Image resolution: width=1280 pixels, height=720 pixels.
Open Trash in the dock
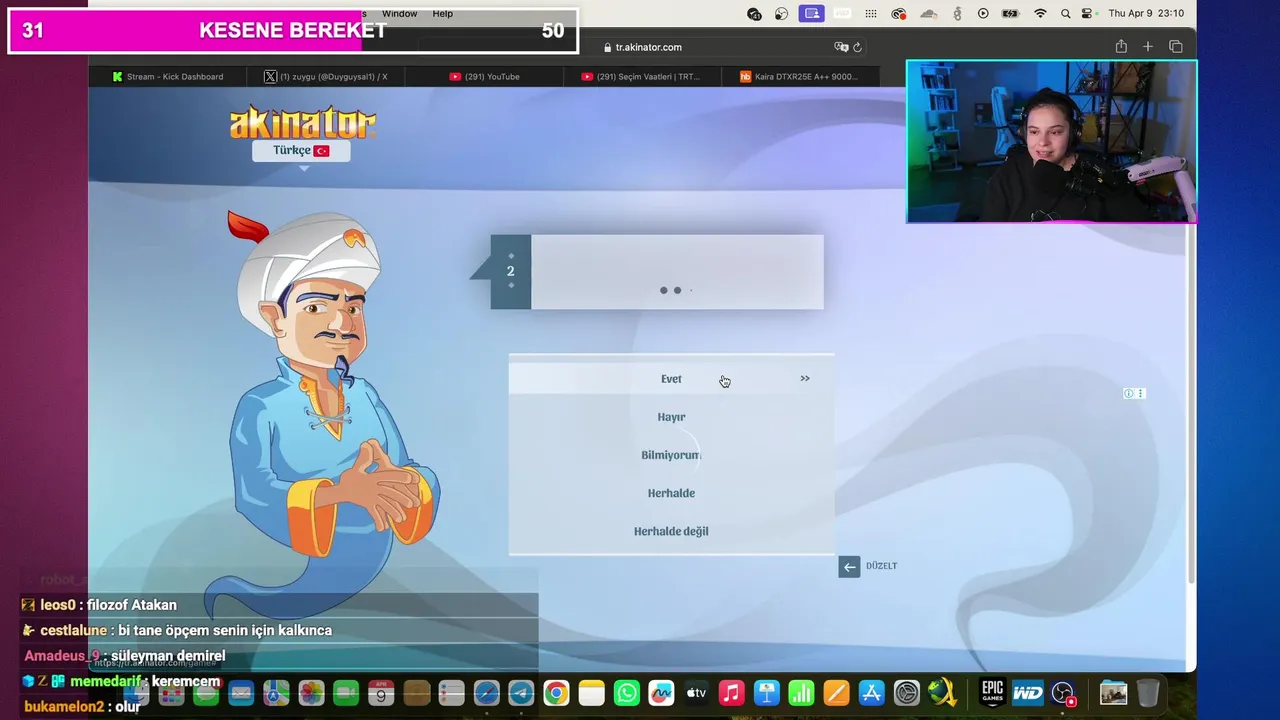[x=1148, y=692]
